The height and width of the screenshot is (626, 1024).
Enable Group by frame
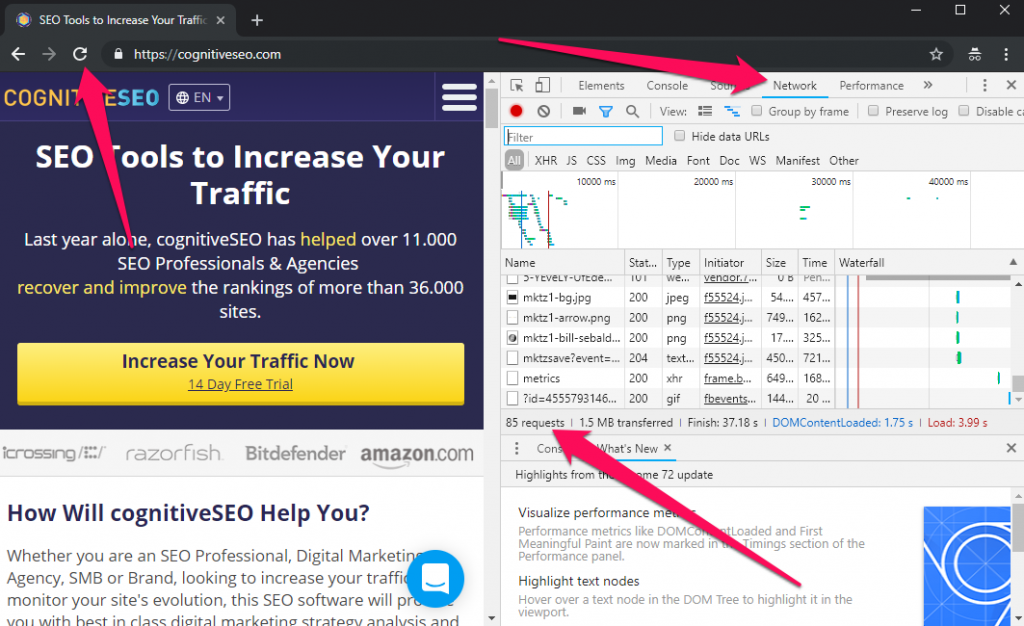pyautogui.click(x=756, y=111)
